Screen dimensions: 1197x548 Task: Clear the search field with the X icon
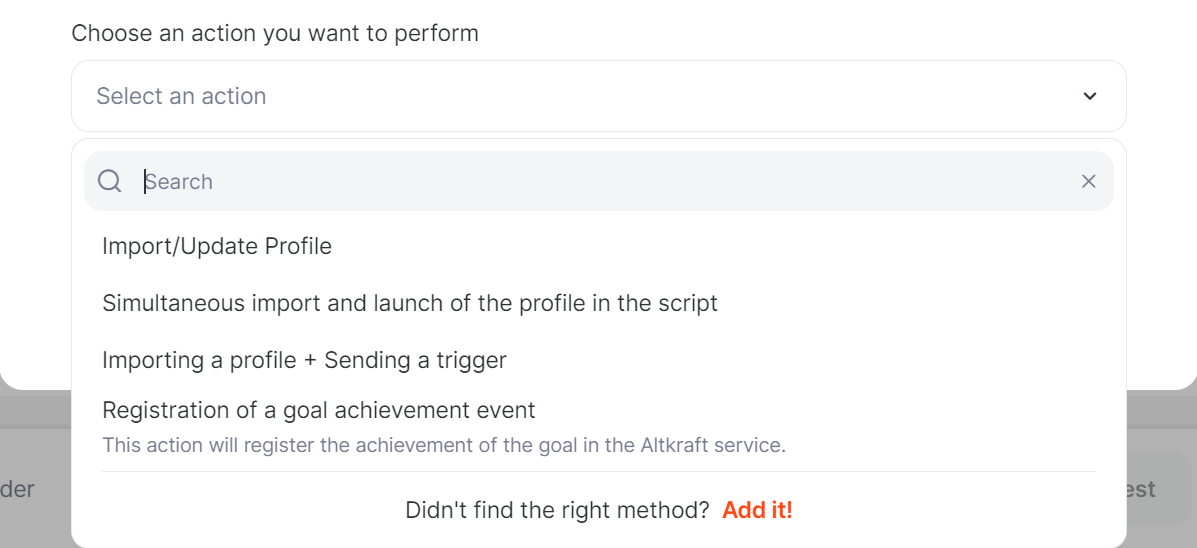click(1089, 181)
